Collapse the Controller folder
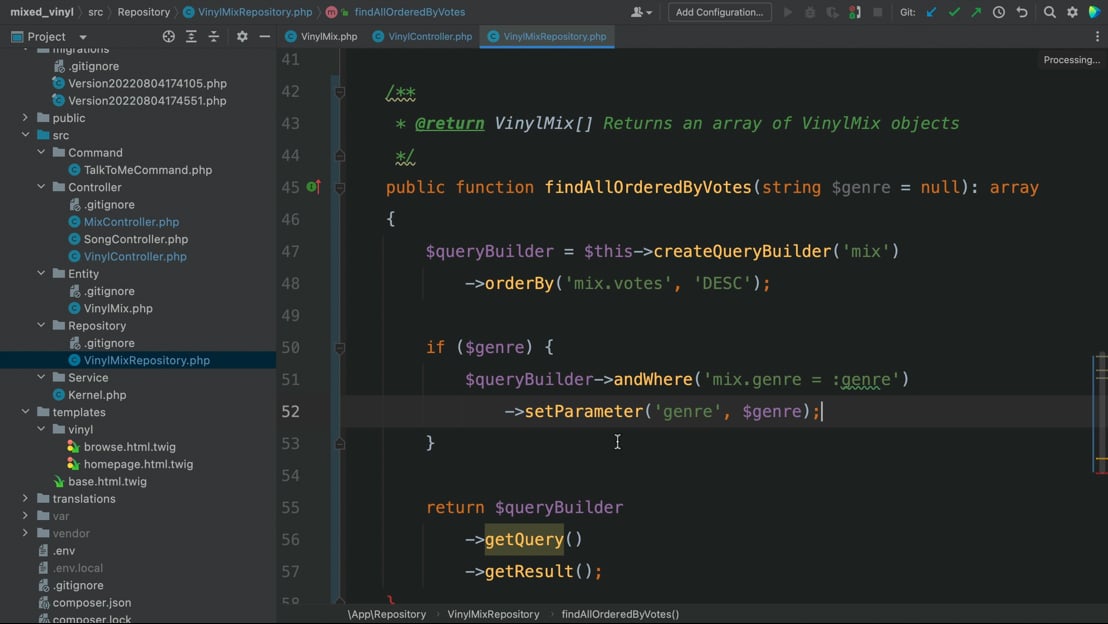Image resolution: width=1108 pixels, height=624 pixels. click(41, 187)
